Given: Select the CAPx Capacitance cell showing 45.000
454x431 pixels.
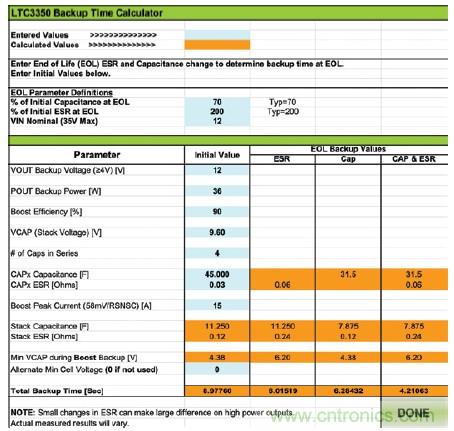Looking at the screenshot, I should (217, 274).
